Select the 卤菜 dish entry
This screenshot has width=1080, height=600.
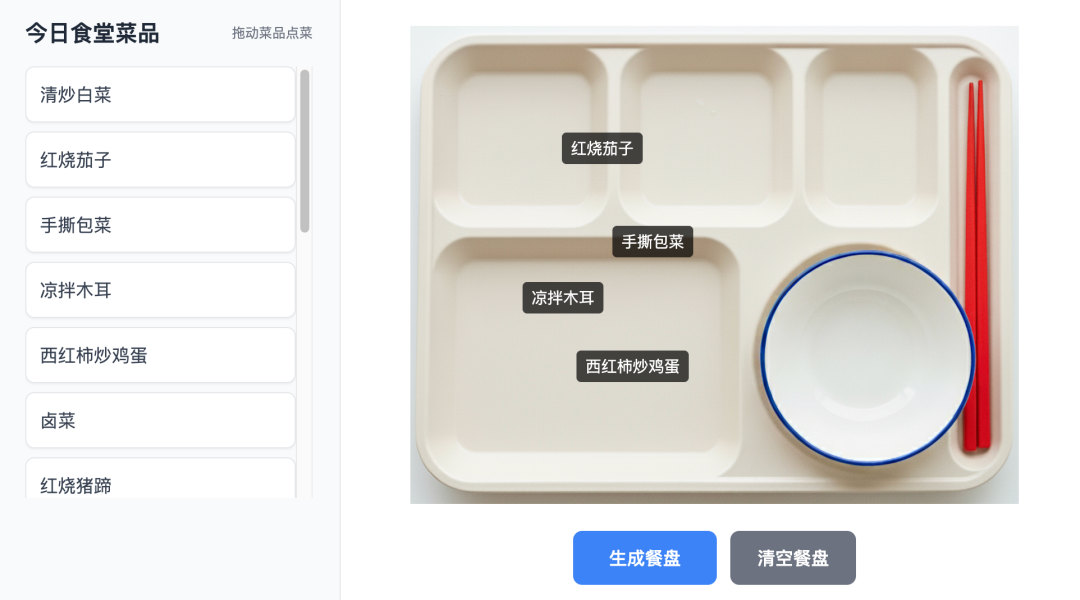point(160,420)
